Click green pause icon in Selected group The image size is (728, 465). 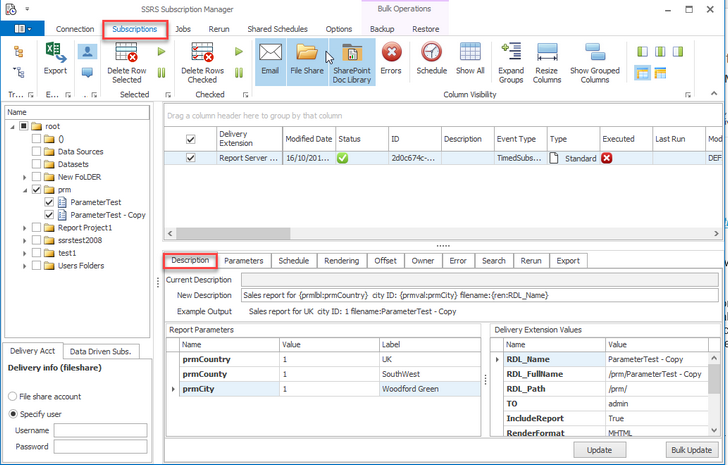click(162, 72)
